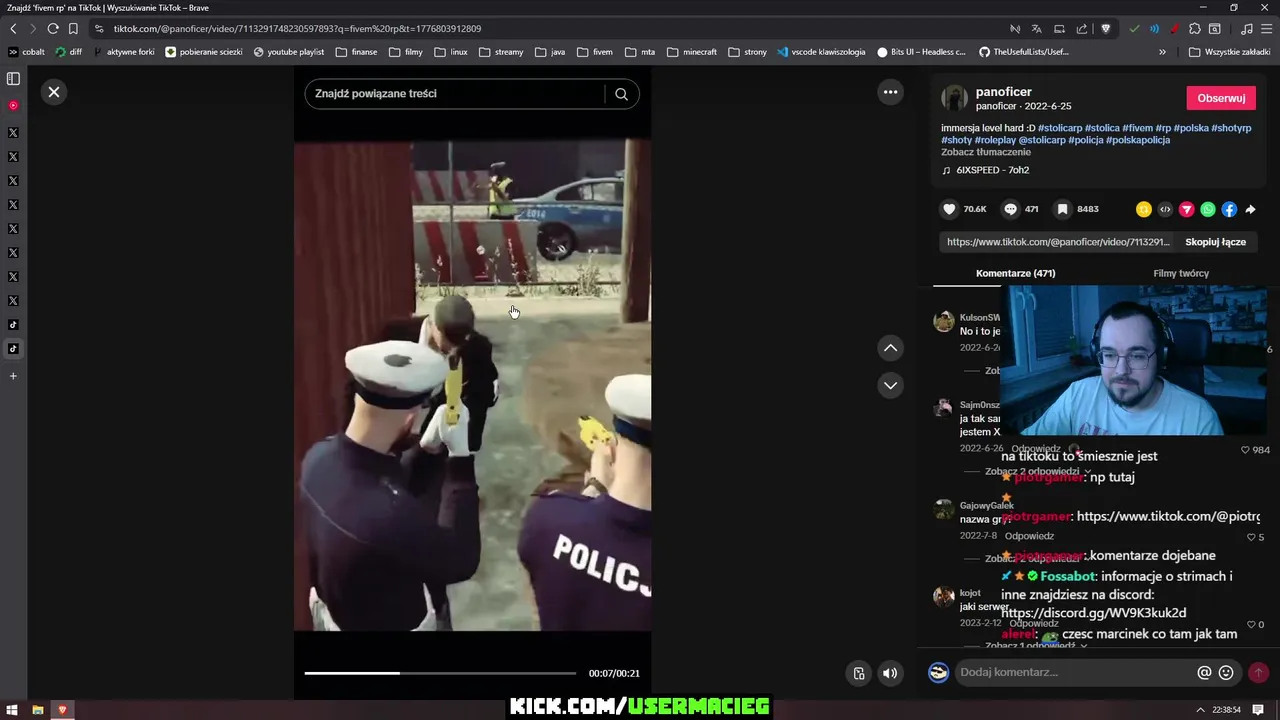1280x720 pixels.
Task: Open comments via speech bubble icon 471
Action: pos(1010,209)
